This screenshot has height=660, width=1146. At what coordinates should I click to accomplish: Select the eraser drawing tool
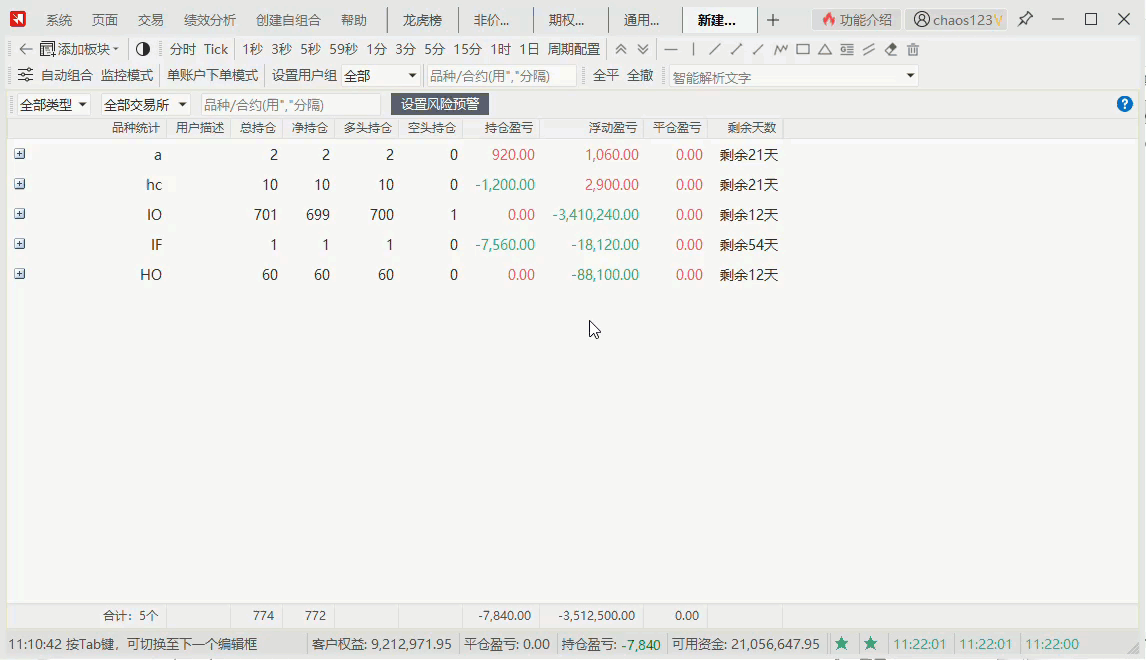[x=890, y=48]
